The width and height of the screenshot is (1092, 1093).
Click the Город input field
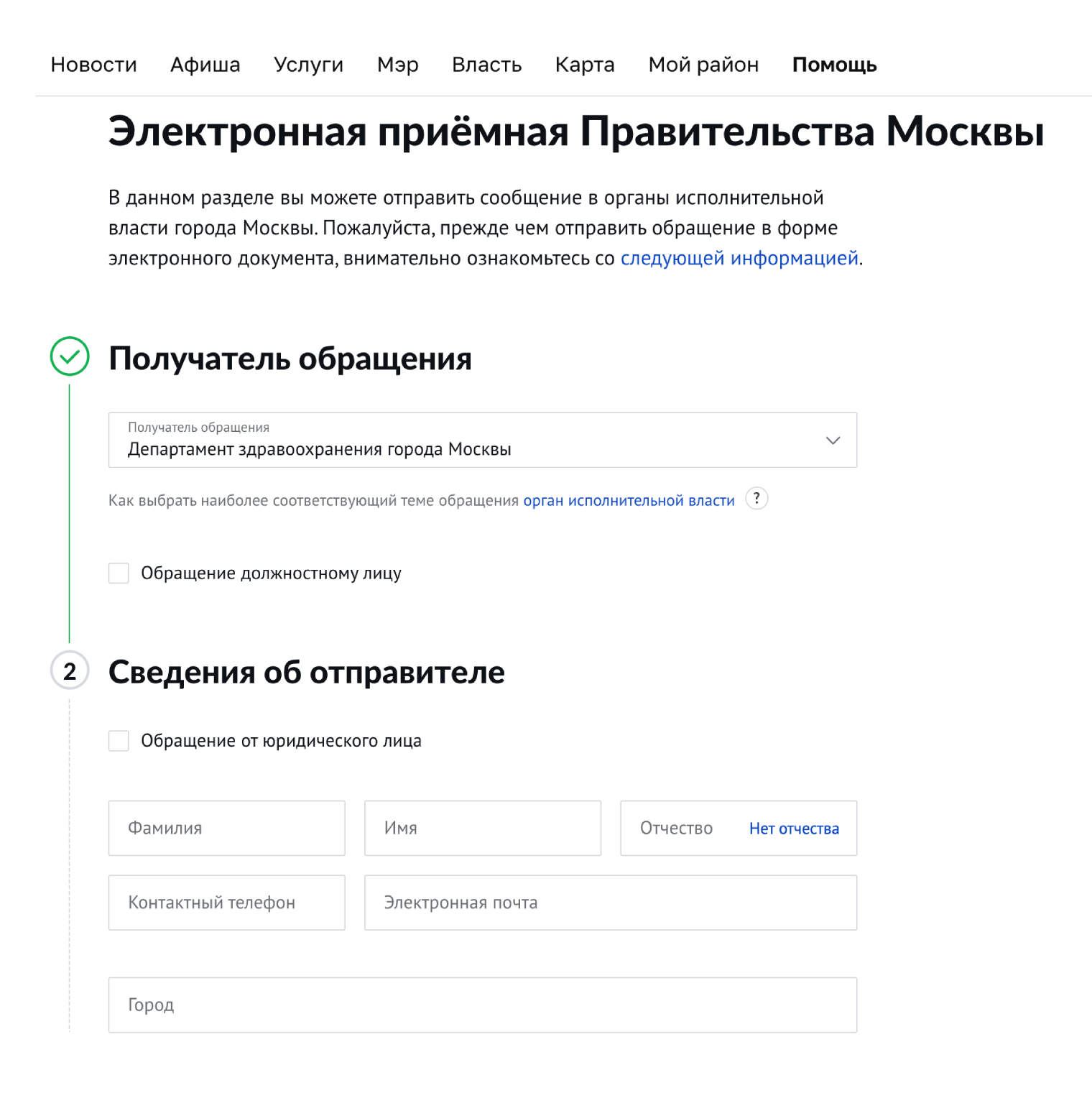coord(482,1005)
